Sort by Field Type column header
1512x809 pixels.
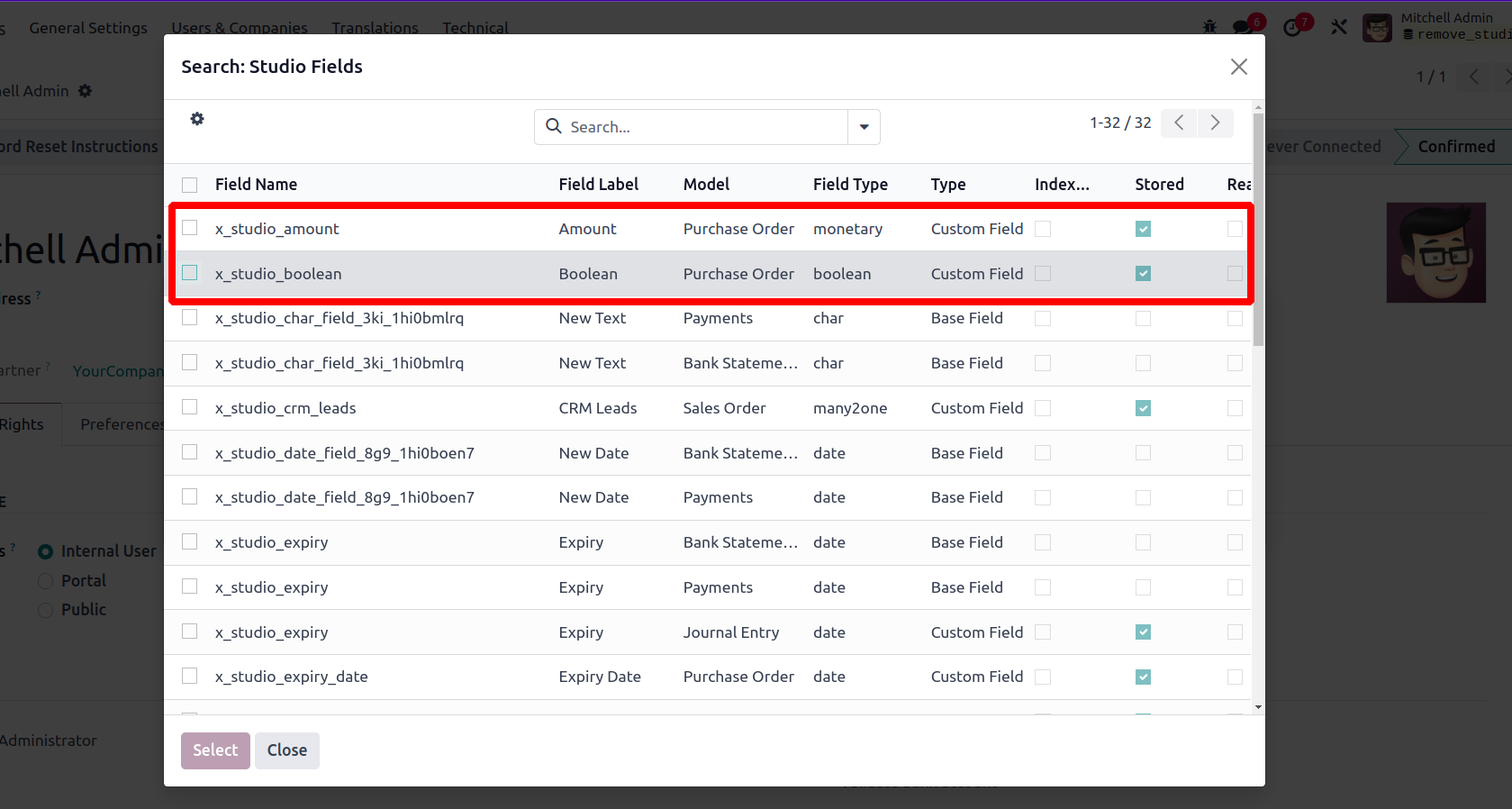[x=850, y=185]
